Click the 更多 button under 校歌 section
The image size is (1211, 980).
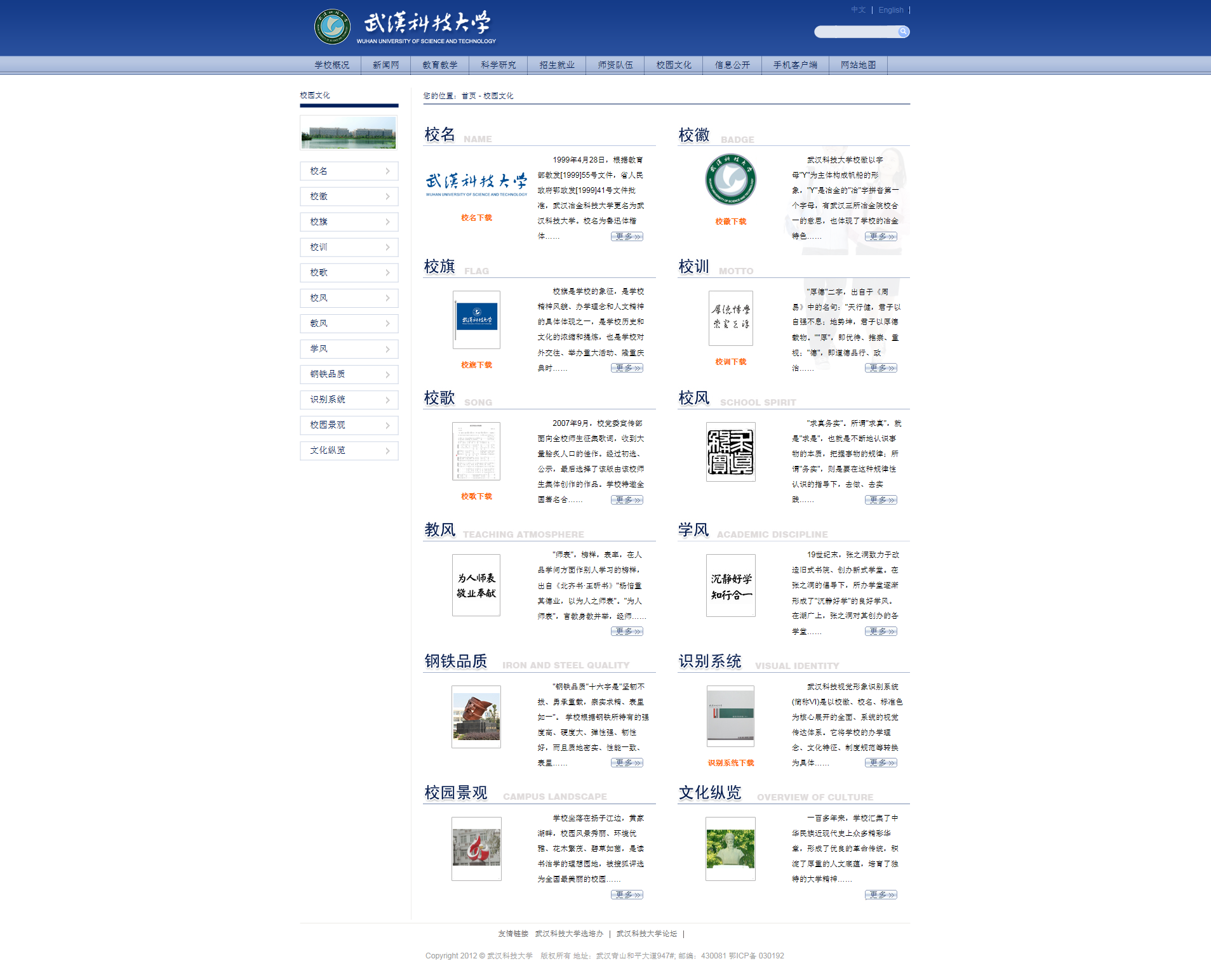click(x=627, y=500)
